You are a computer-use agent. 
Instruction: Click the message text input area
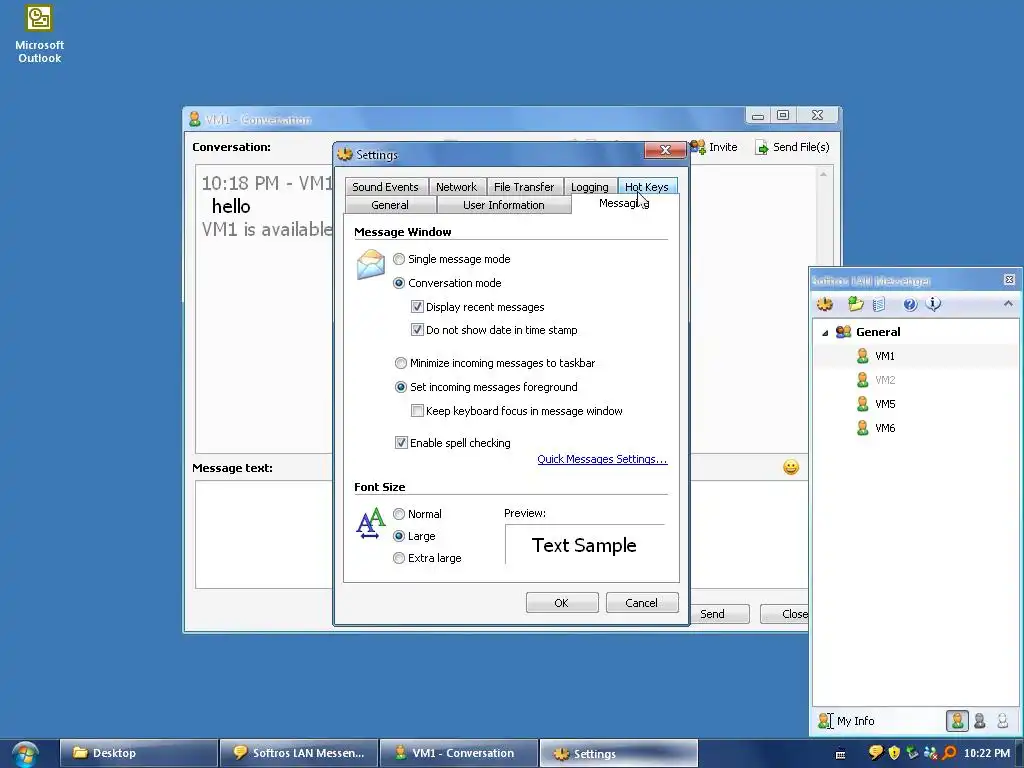point(264,535)
